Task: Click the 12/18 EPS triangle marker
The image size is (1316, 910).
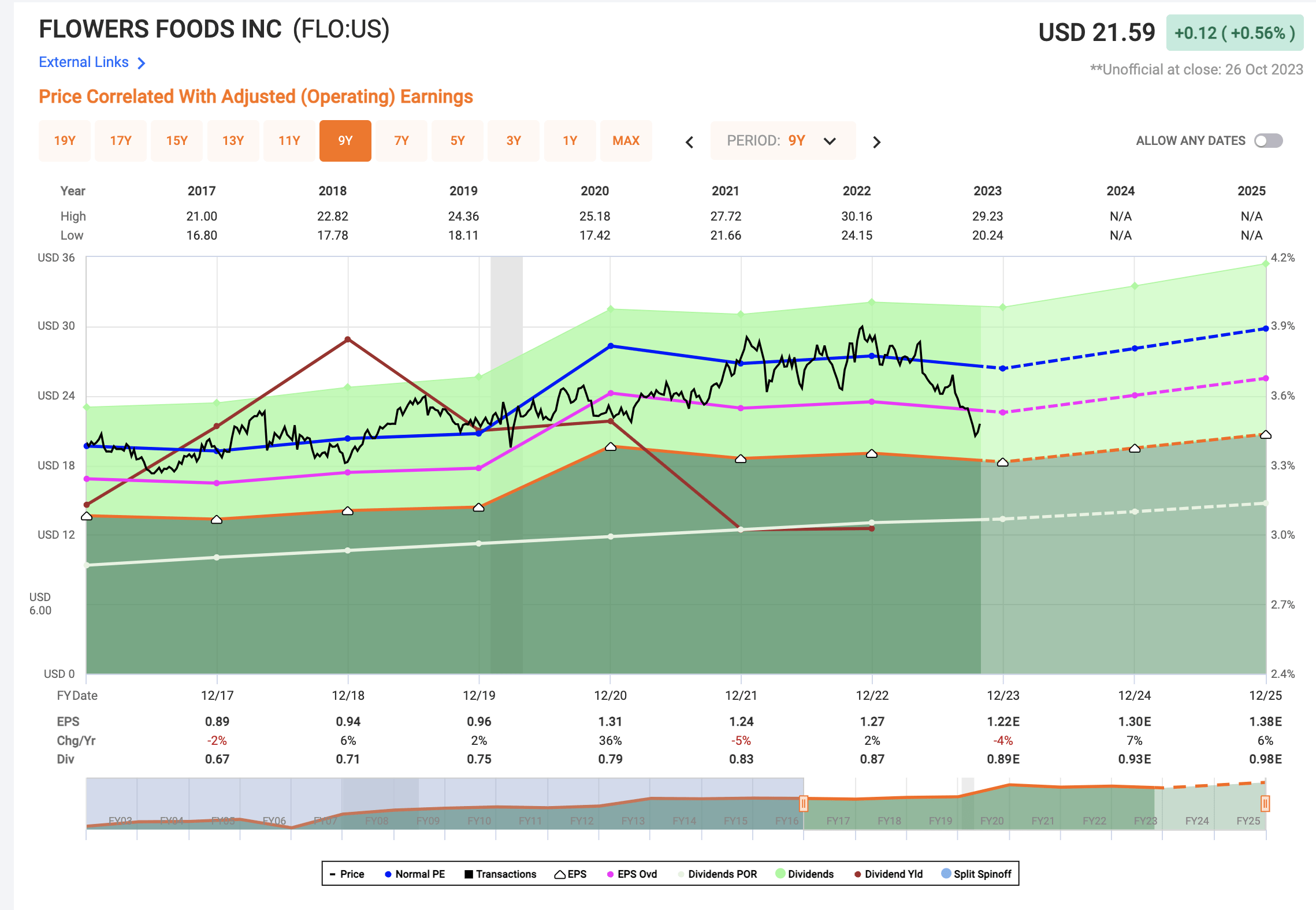Action: [x=348, y=511]
